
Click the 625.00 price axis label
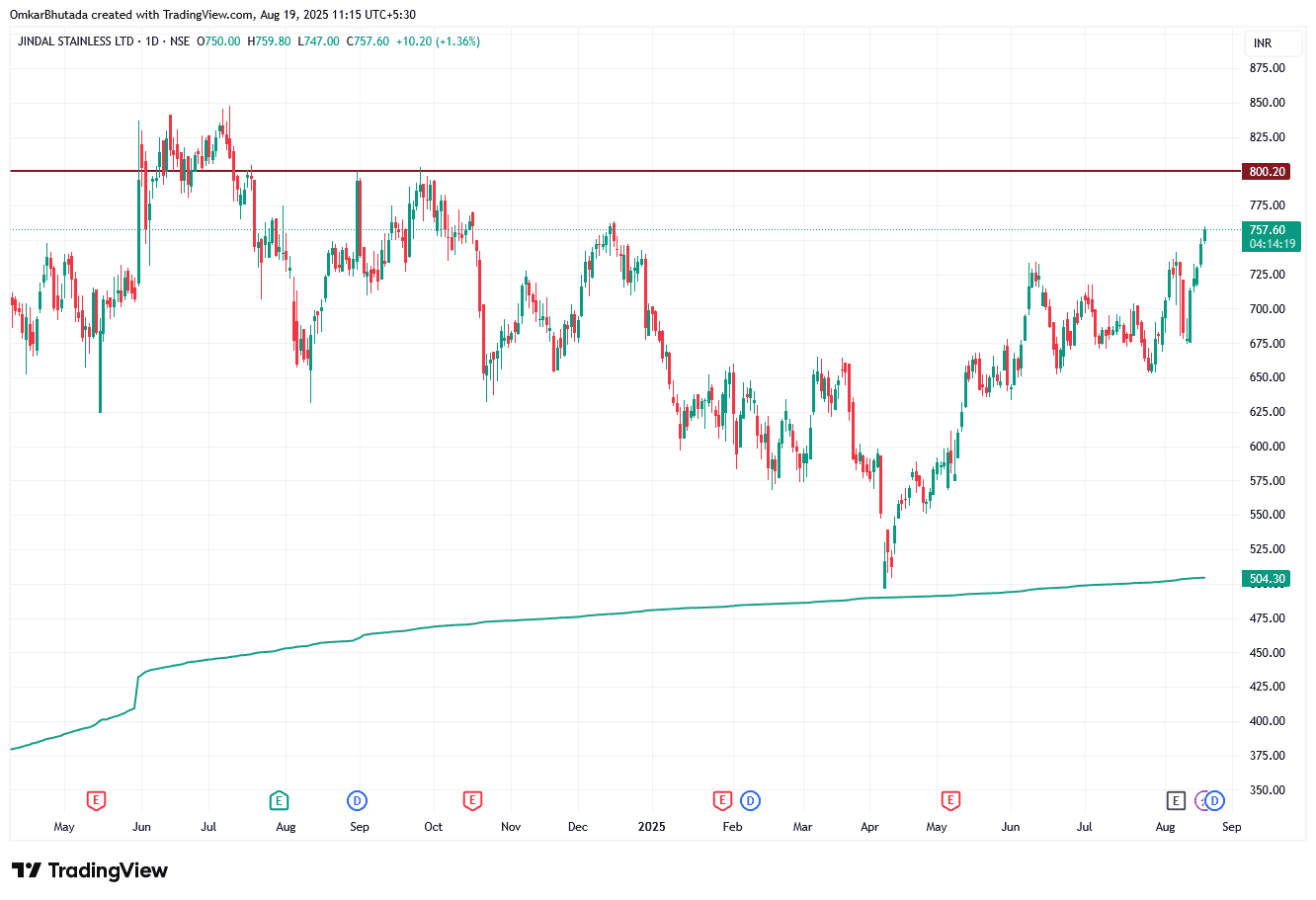click(1268, 412)
